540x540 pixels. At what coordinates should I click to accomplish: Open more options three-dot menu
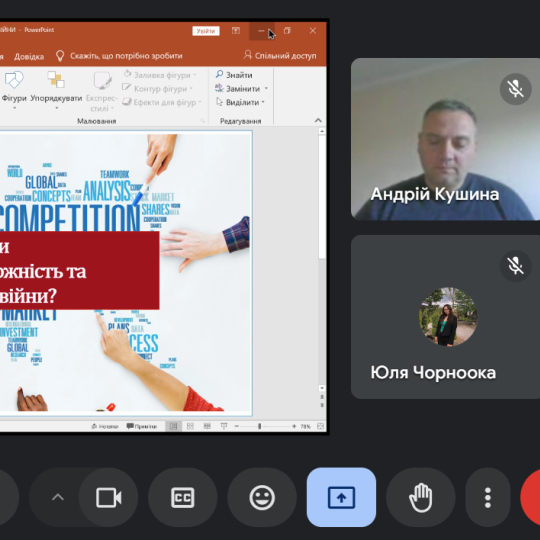point(488,497)
